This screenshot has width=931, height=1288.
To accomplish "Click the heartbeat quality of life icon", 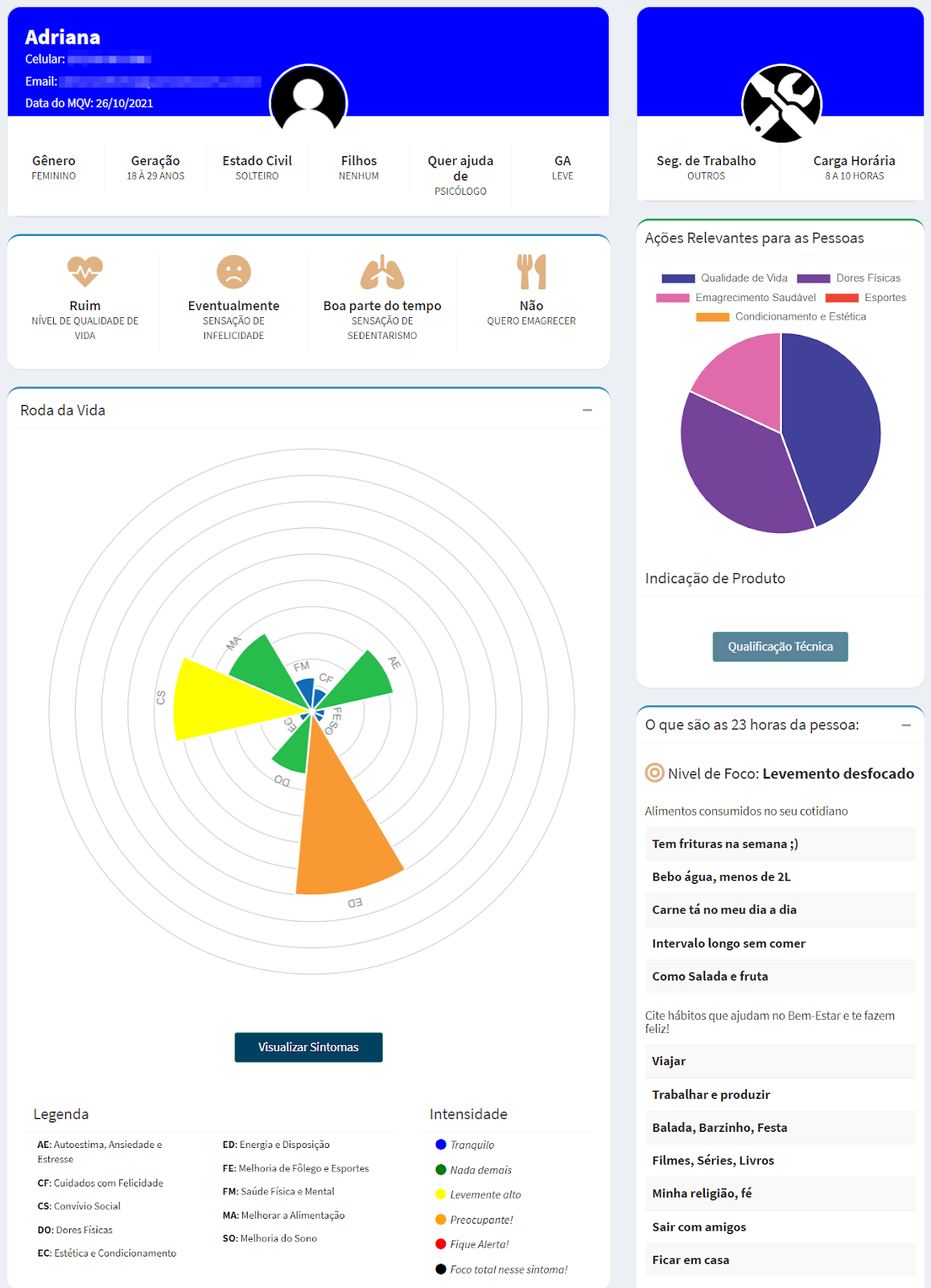I will (84, 271).
